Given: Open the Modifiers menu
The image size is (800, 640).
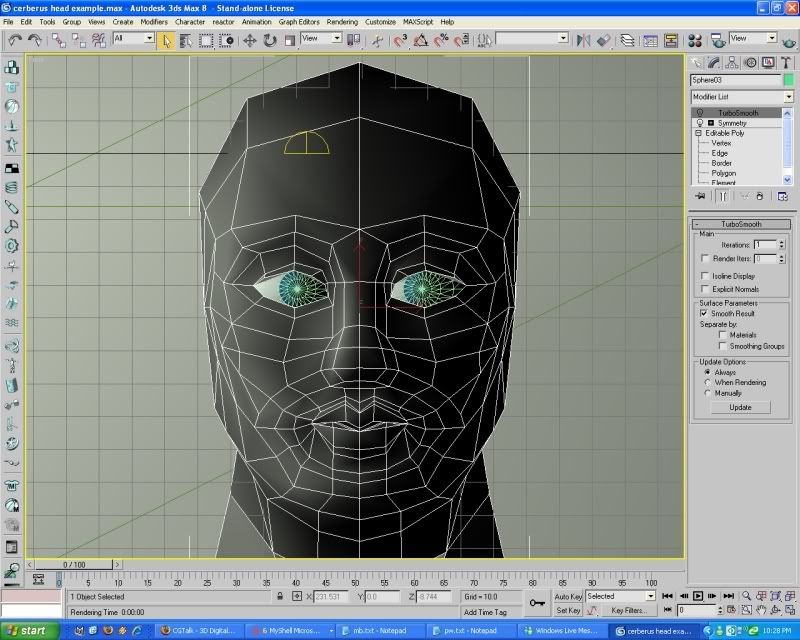Looking at the screenshot, I should 154,21.
